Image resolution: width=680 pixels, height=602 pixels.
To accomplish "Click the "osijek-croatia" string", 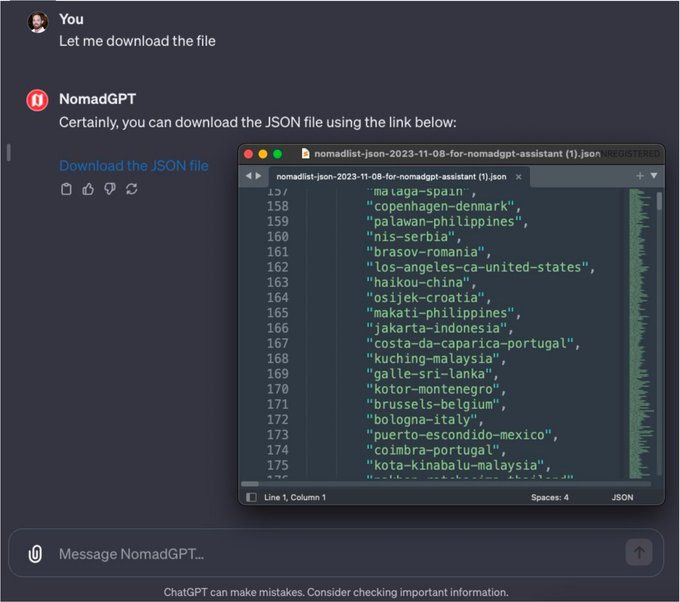I will coord(425,298).
